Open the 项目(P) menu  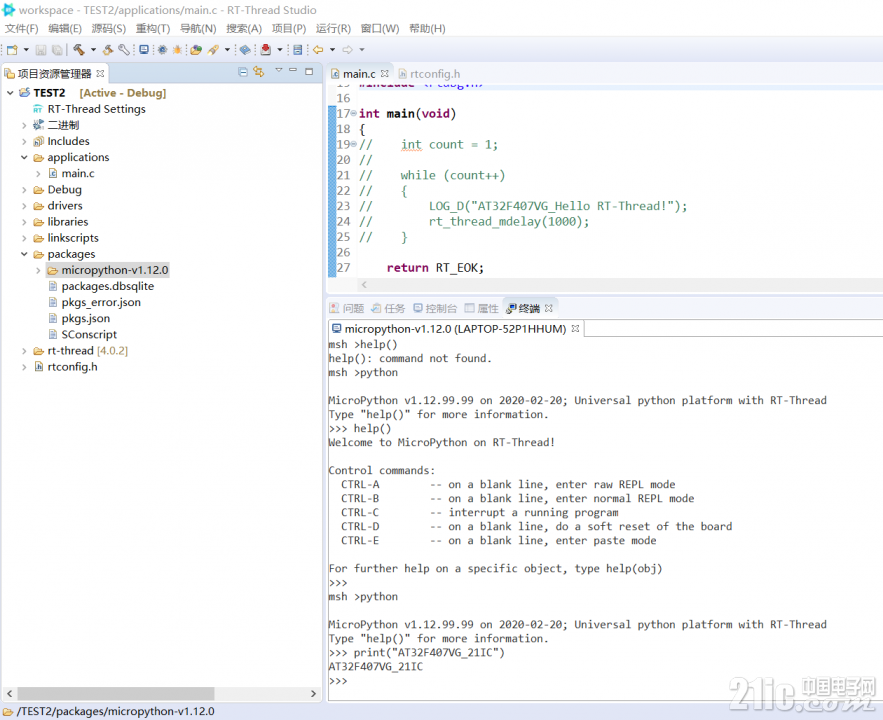(289, 29)
